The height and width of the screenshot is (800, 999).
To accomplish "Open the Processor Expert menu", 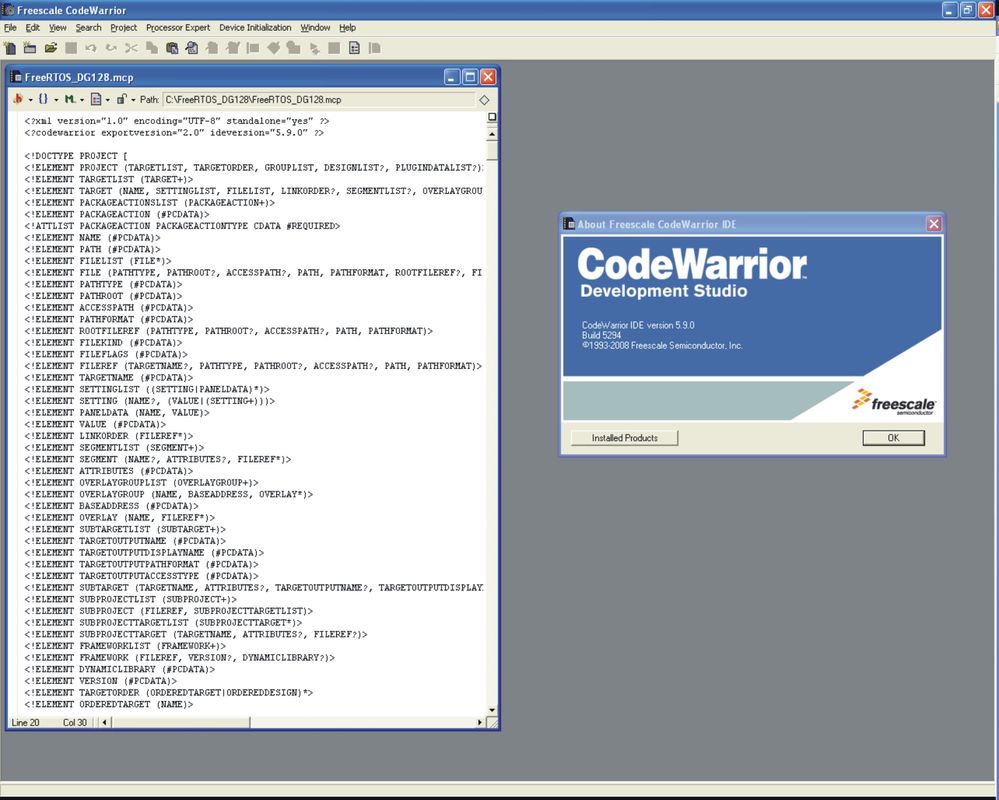I will coord(178,27).
